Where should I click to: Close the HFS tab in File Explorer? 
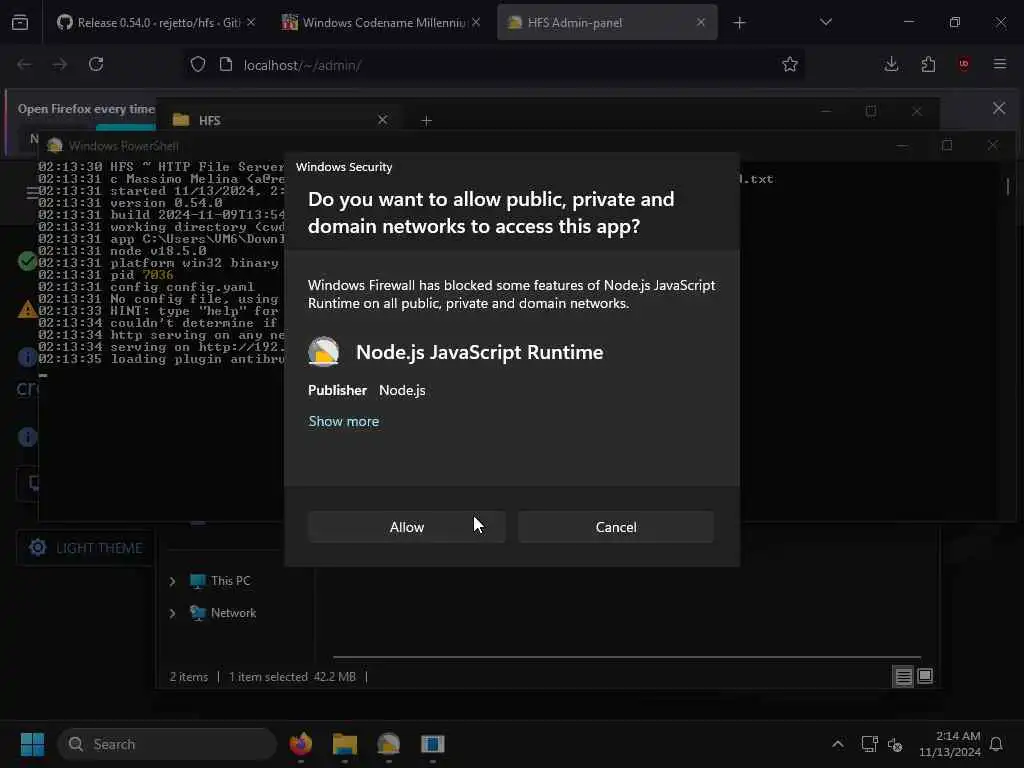(x=383, y=120)
